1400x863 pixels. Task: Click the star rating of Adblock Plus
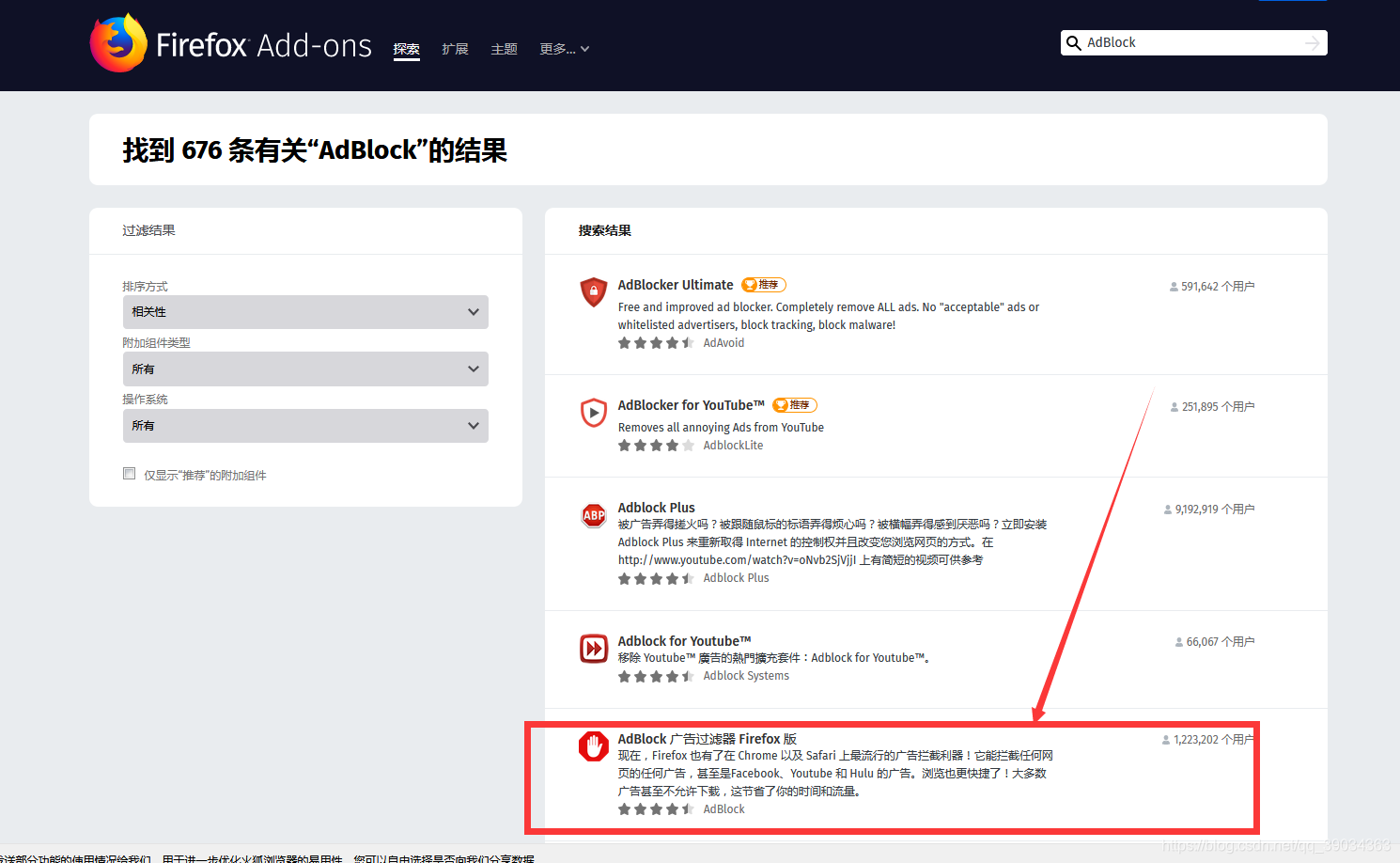(x=656, y=578)
